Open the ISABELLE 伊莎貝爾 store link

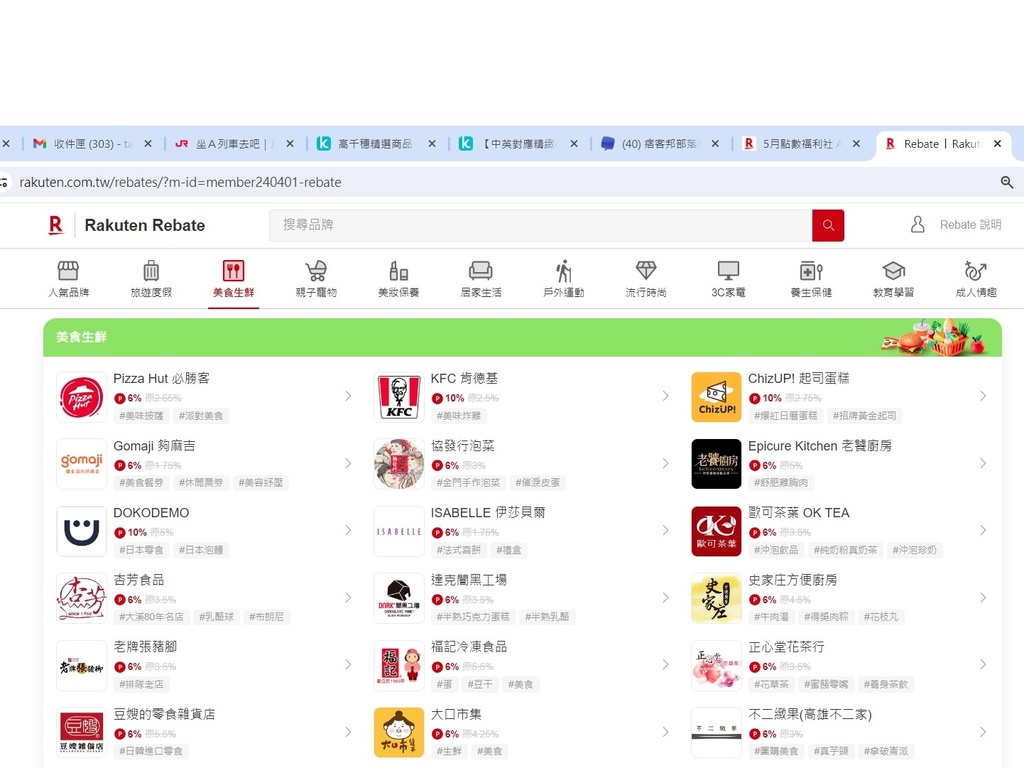click(x=488, y=513)
